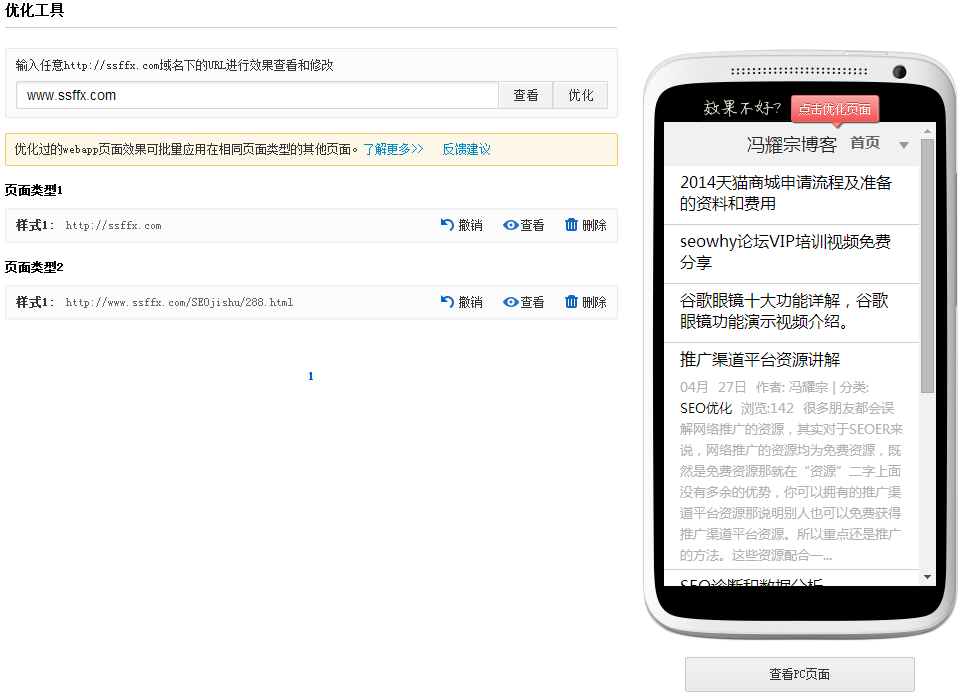The image size is (961, 700).
Task: Open the article 谷歌眼镜十大功能详解
Action: (784, 311)
